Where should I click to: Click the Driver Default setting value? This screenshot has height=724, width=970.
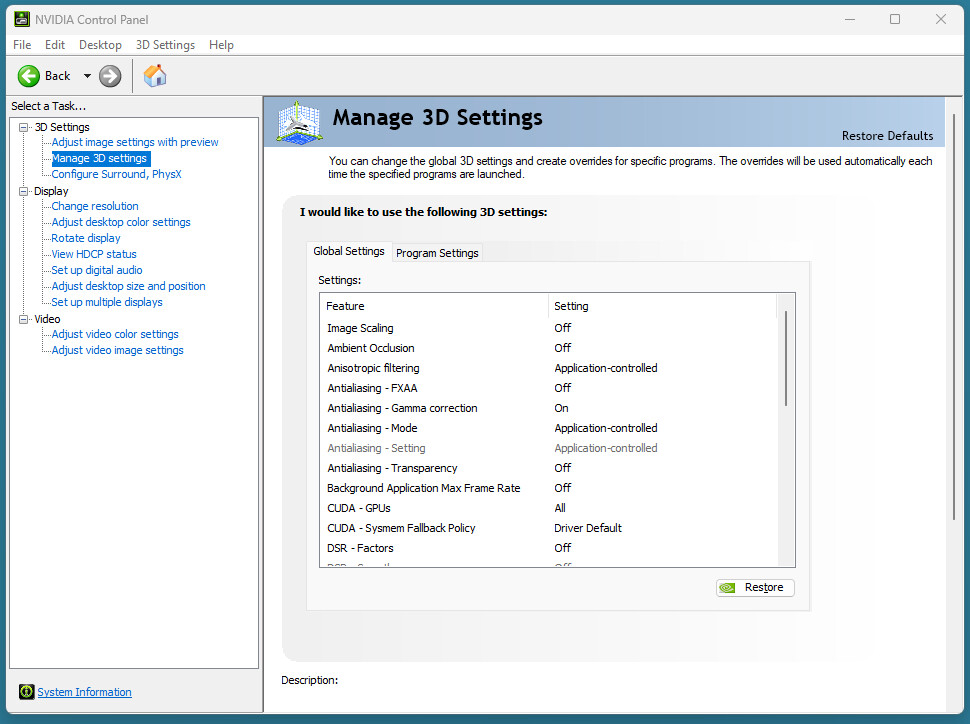click(588, 528)
